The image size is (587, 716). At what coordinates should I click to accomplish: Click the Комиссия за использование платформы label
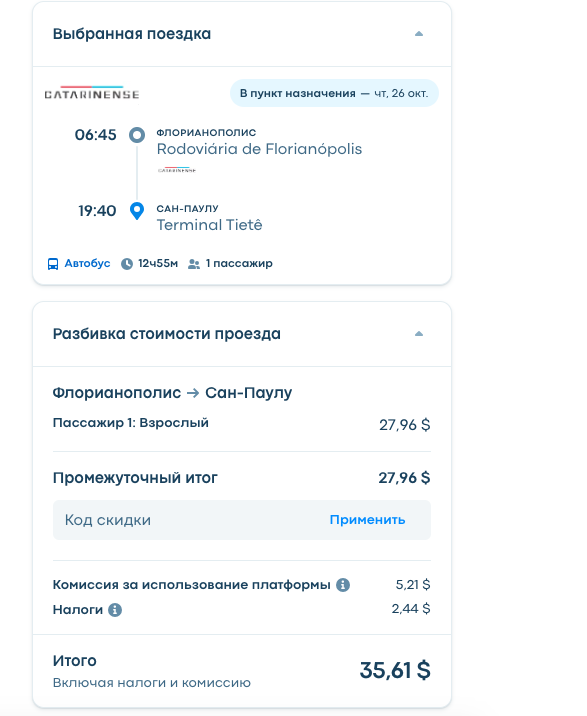(191, 584)
